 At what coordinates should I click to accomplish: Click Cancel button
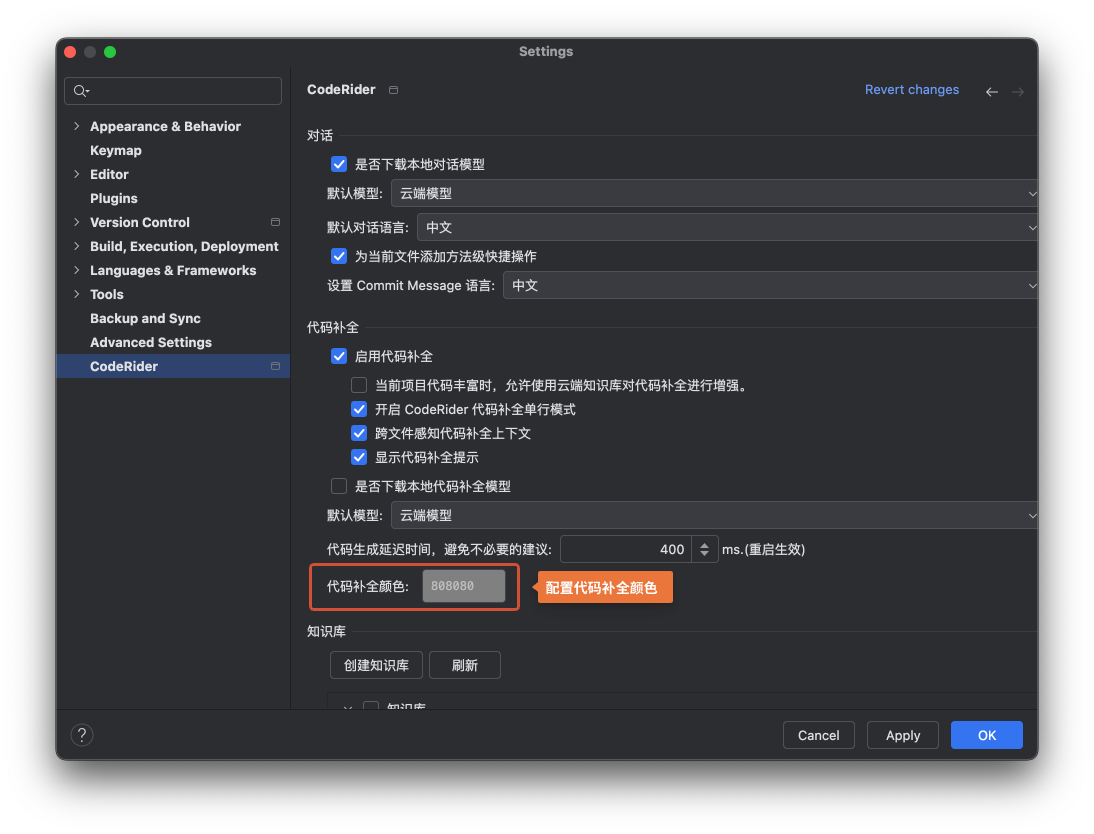click(x=818, y=735)
